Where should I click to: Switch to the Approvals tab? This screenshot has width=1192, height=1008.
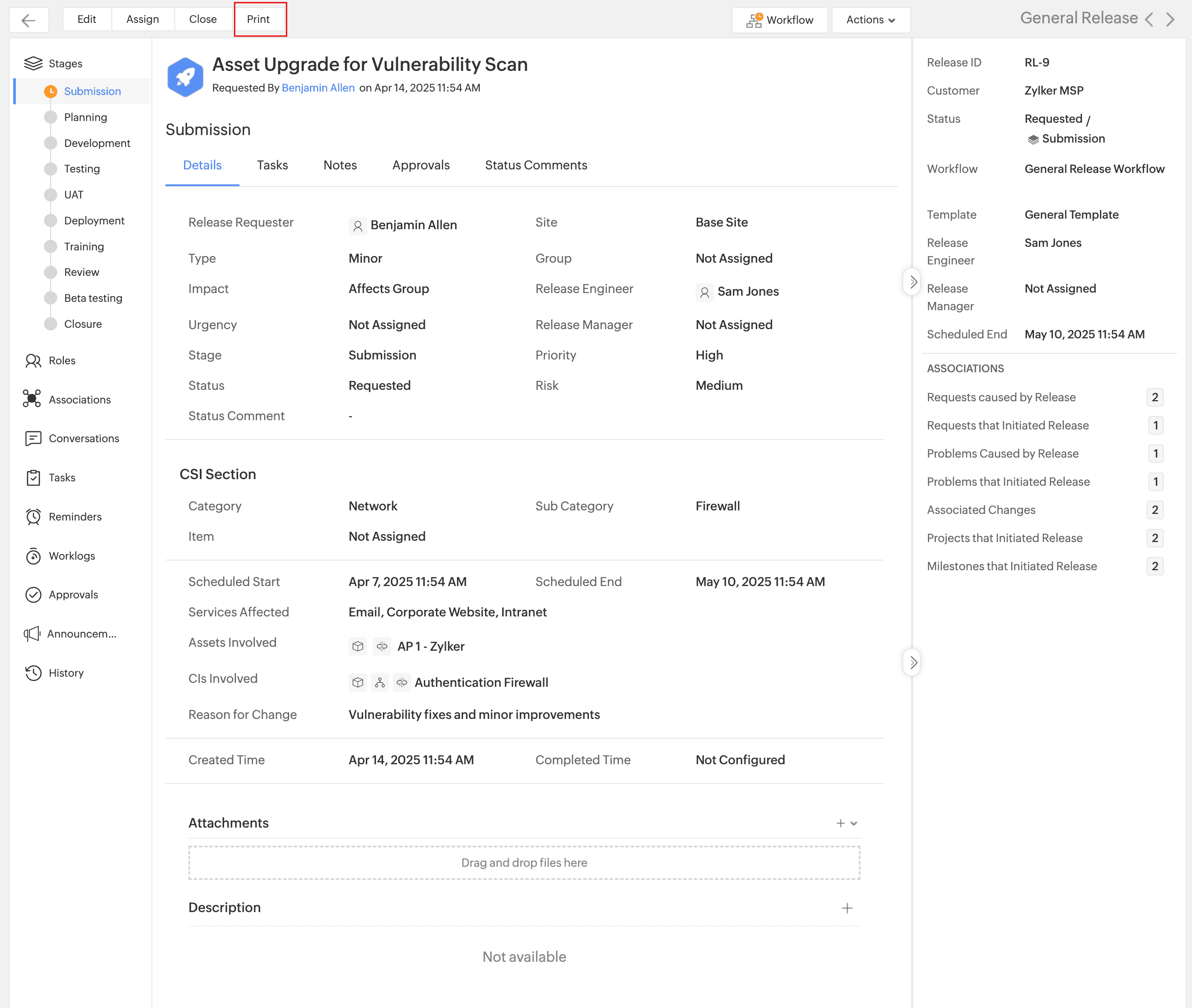[x=421, y=165]
